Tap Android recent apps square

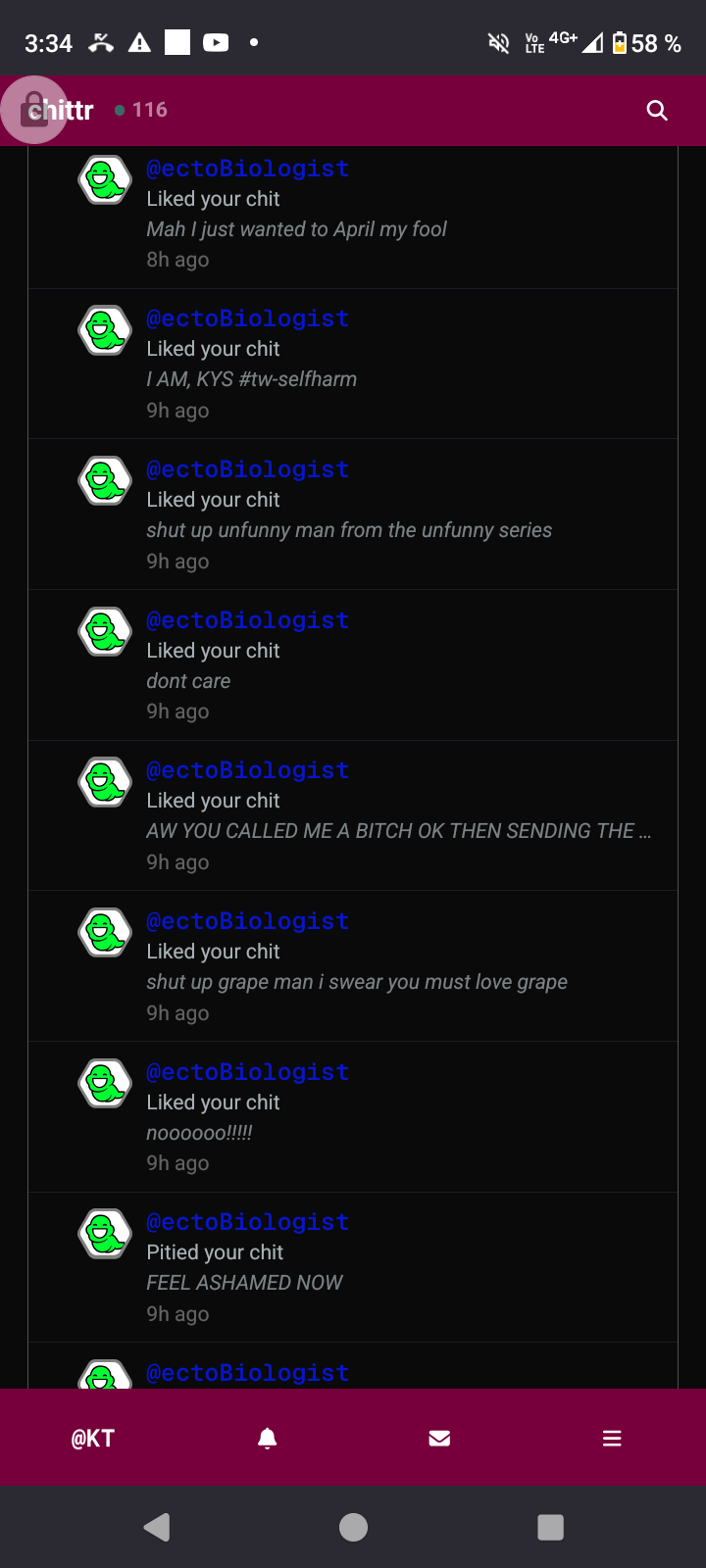pyautogui.click(x=551, y=1527)
